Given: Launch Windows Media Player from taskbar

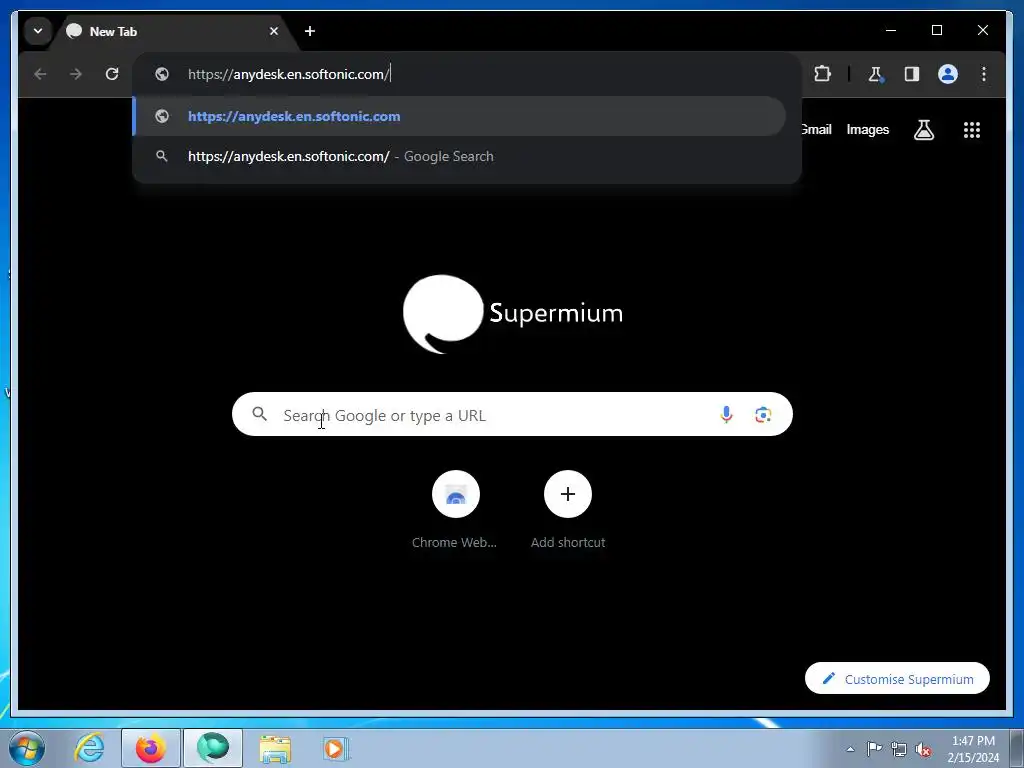Looking at the screenshot, I should click(336, 748).
